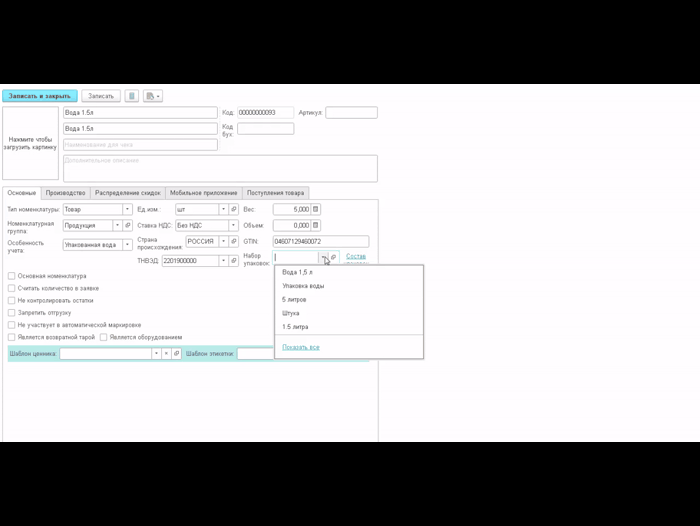Screen dimensions: 700x526
Task: Click open-link icon beside ТНВЭД field
Action: [233, 261]
